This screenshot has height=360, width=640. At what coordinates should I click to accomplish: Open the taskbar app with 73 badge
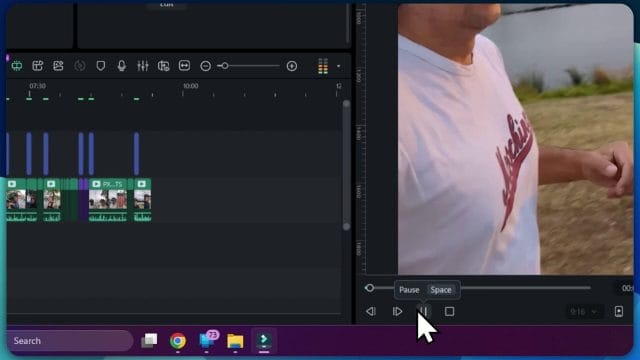[207, 340]
